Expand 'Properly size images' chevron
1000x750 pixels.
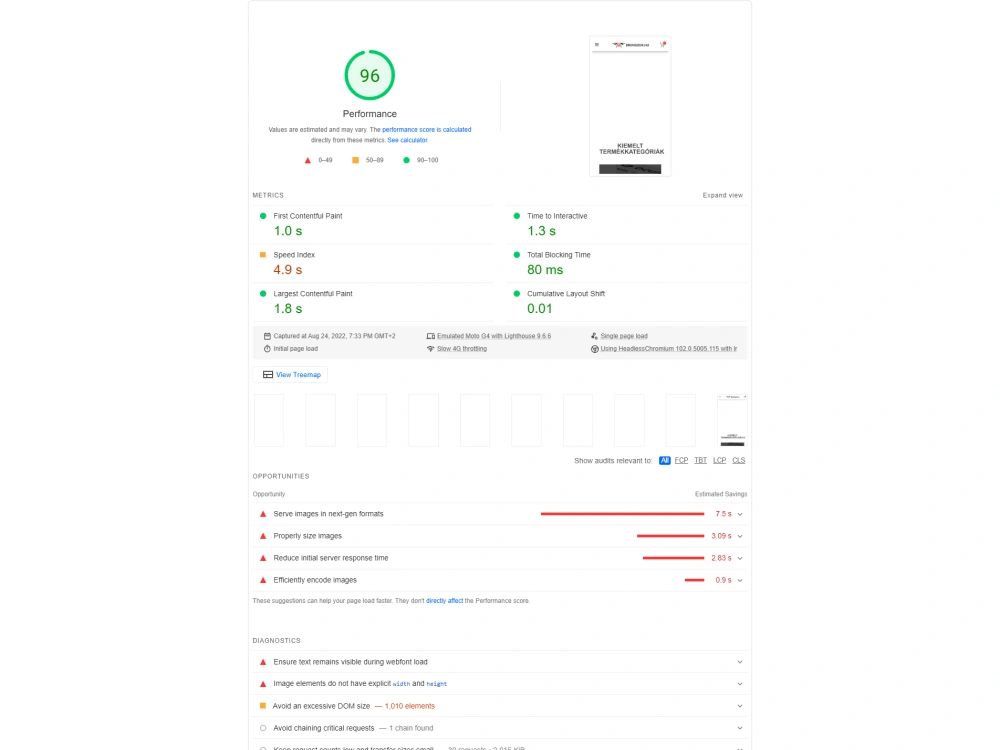pyautogui.click(x=740, y=536)
